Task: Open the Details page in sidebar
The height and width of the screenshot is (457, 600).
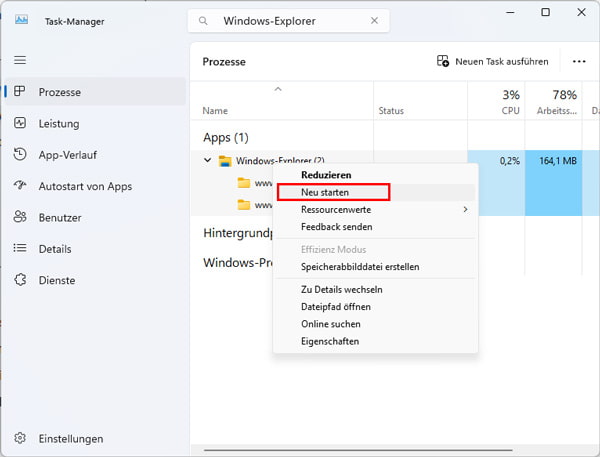Action: coord(95,249)
